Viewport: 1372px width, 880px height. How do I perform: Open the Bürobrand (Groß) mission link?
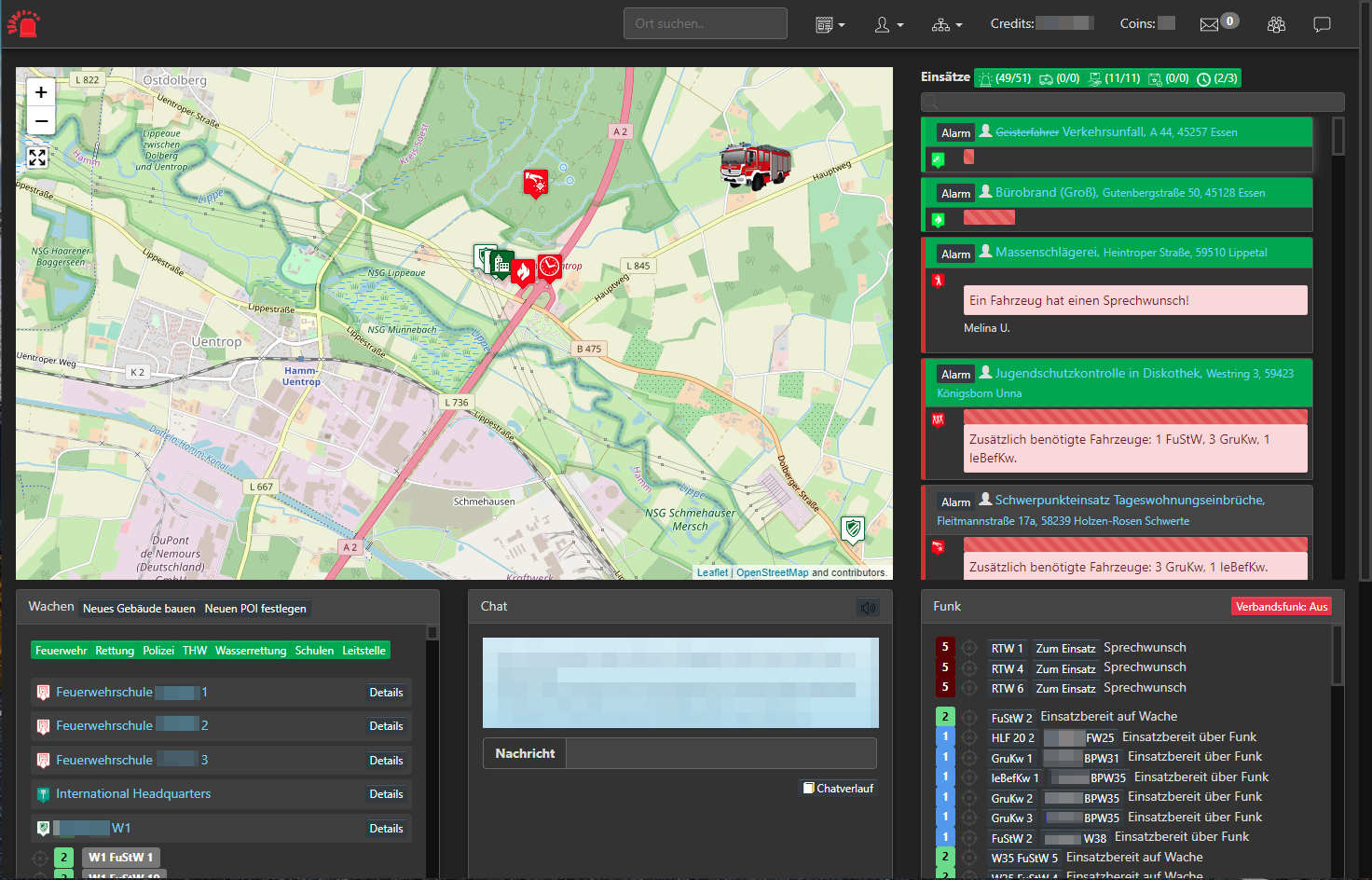coord(1046,192)
